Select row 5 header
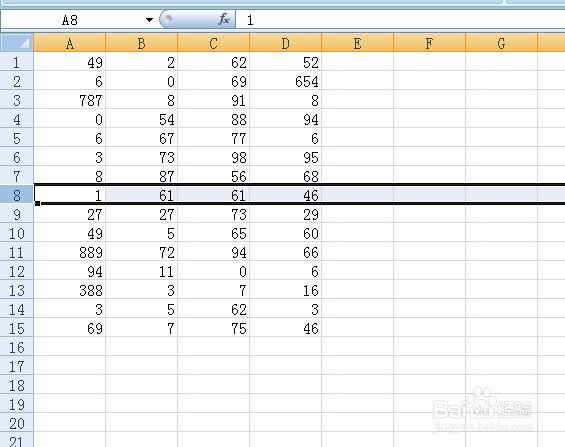The width and height of the screenshot is (565, 447). click(x=17, y=138)
